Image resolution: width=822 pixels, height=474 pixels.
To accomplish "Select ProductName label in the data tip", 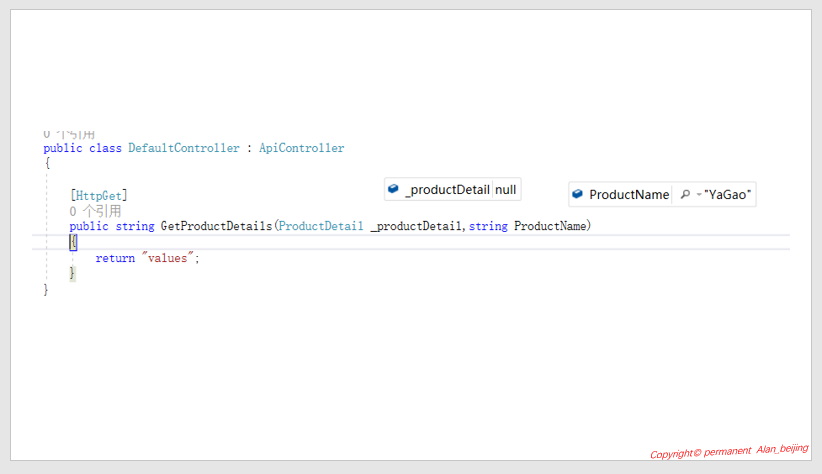I will 629,195.
